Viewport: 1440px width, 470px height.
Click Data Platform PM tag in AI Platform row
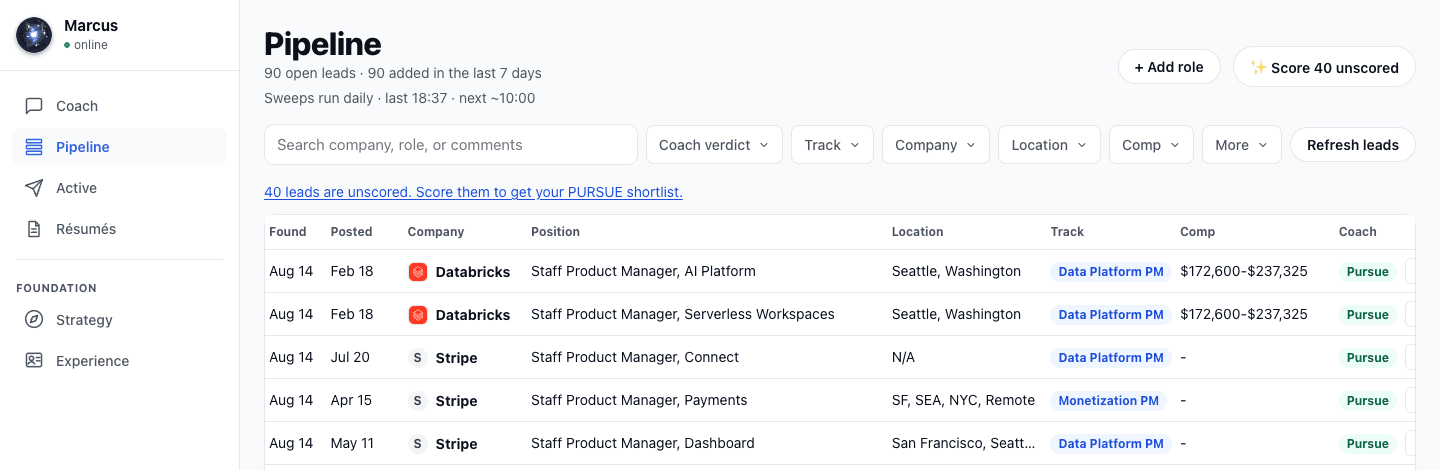coord(1111,272)
